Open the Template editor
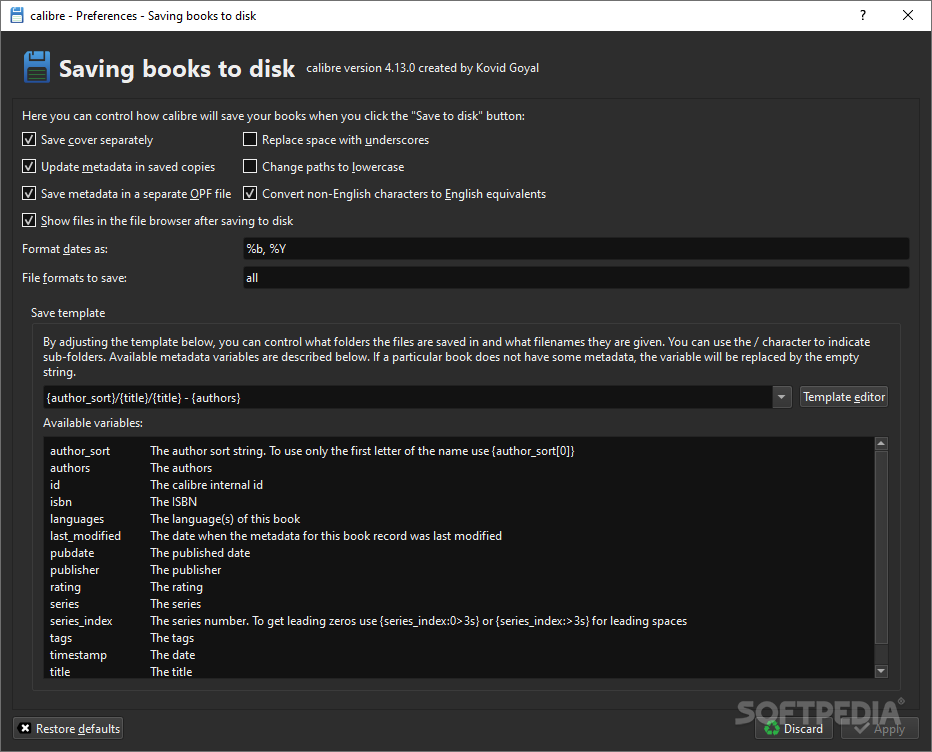932x752 pixels. tap(843, 397)
